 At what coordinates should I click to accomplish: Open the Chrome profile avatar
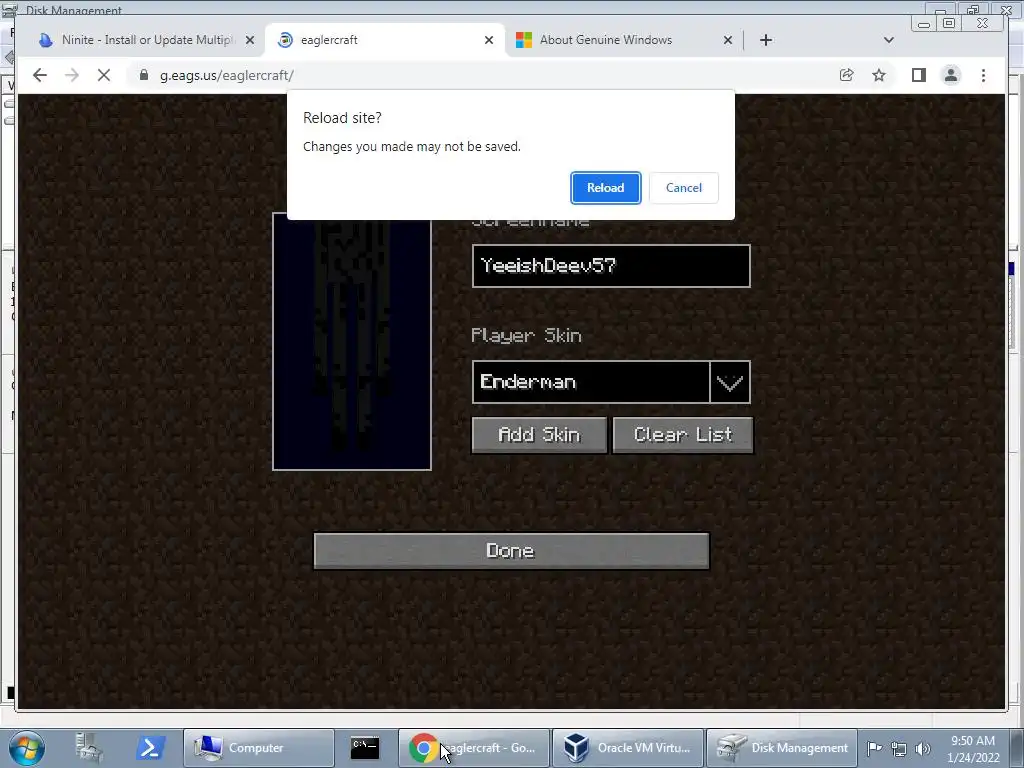pos(951,75)
